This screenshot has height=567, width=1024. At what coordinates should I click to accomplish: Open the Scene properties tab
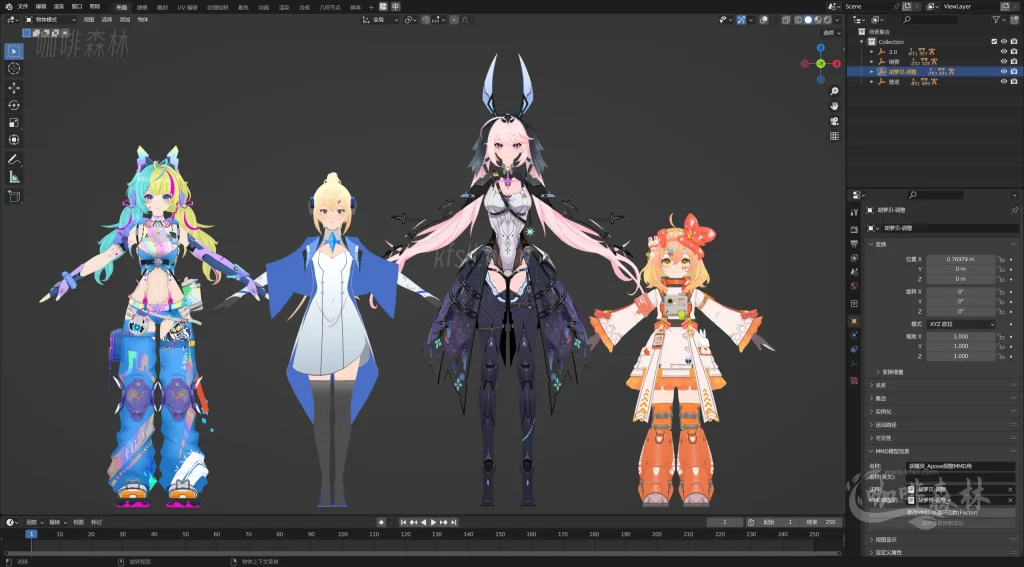(854, 272)
